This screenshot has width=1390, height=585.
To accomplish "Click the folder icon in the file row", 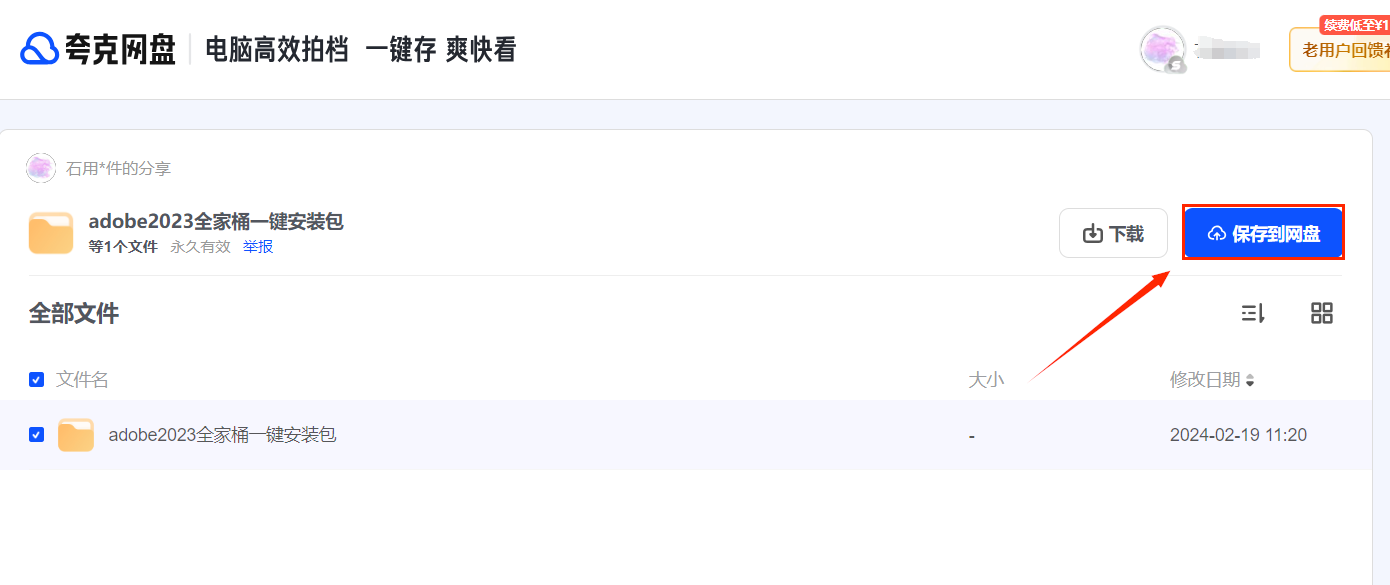I will tap(76, 435).
